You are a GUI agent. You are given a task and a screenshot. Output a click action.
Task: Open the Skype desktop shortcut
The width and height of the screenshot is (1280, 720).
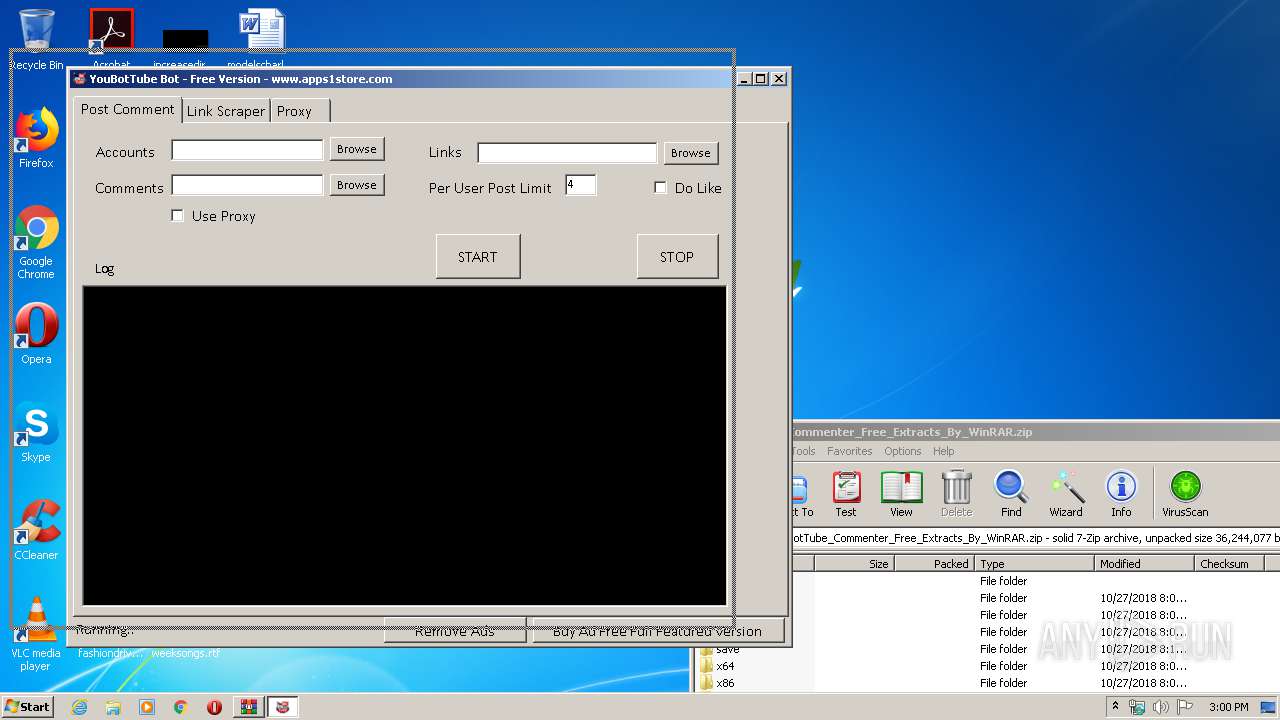[36, 432]
